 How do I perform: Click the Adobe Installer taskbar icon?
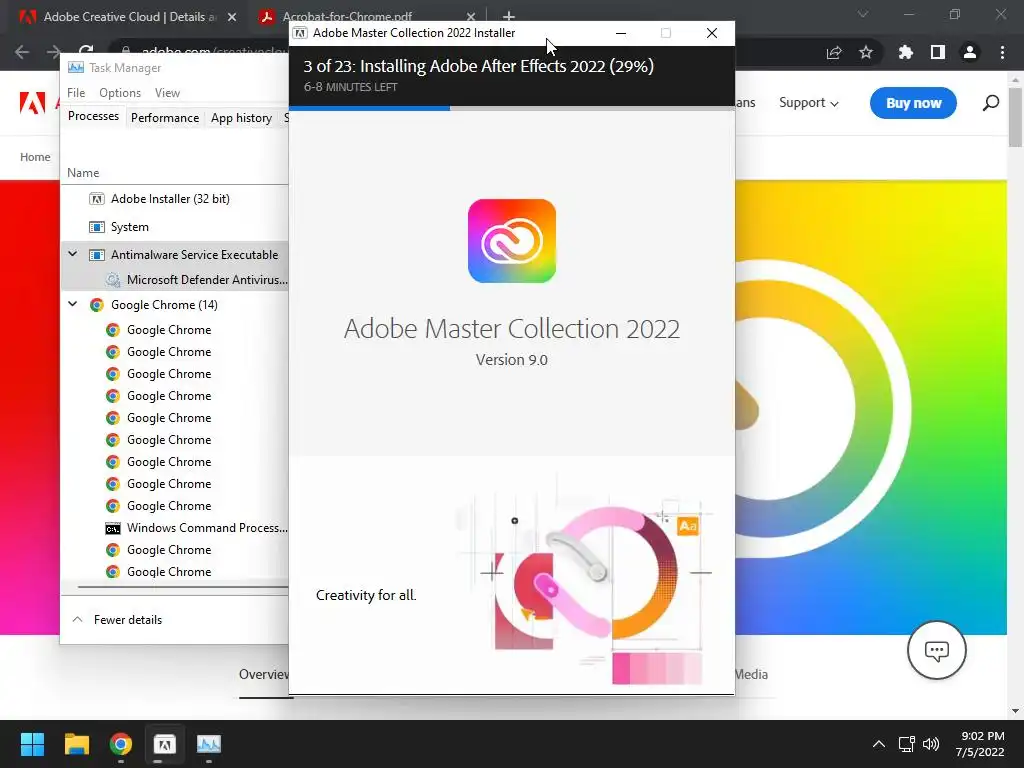165,744
